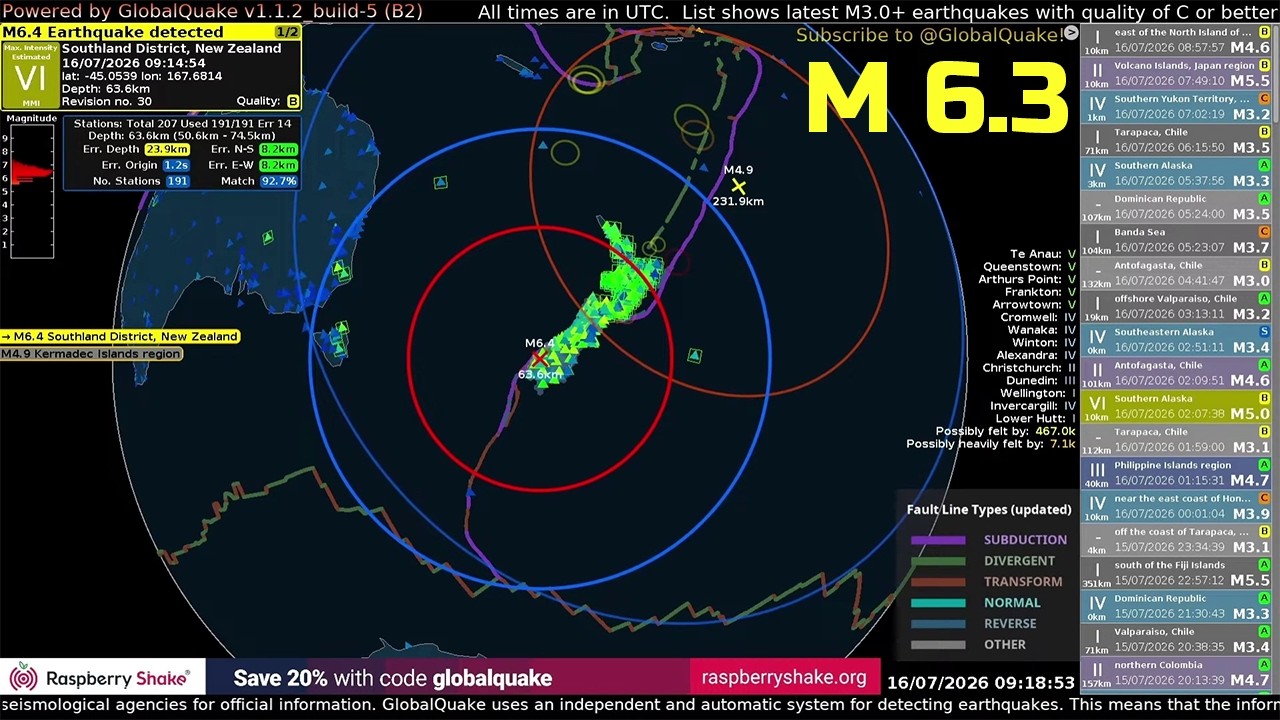Viewport: 1280px width, 720px height.
Task: Select M4.9 Kermadec Islands region entry
Action: coord(91,354)
